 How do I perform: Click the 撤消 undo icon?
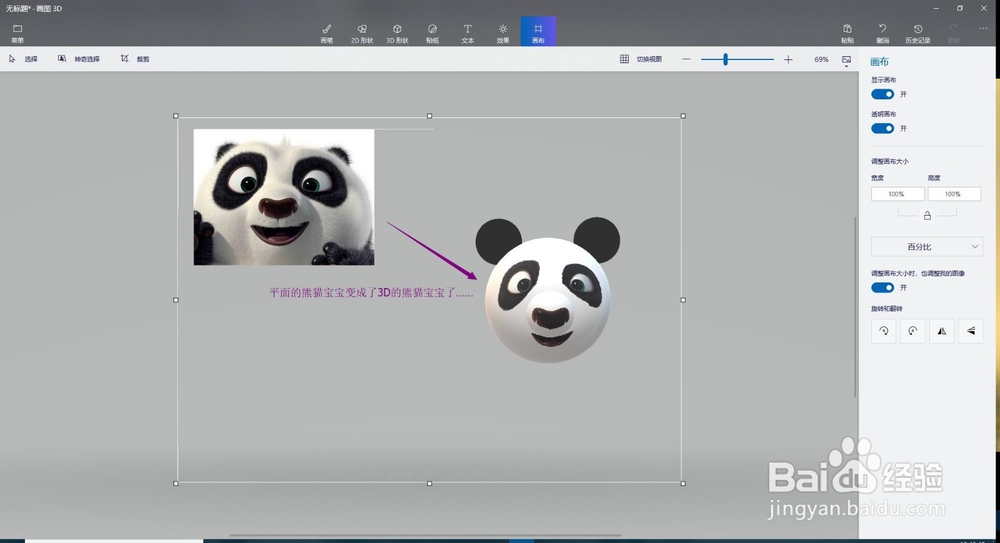[x=883, y=29]
